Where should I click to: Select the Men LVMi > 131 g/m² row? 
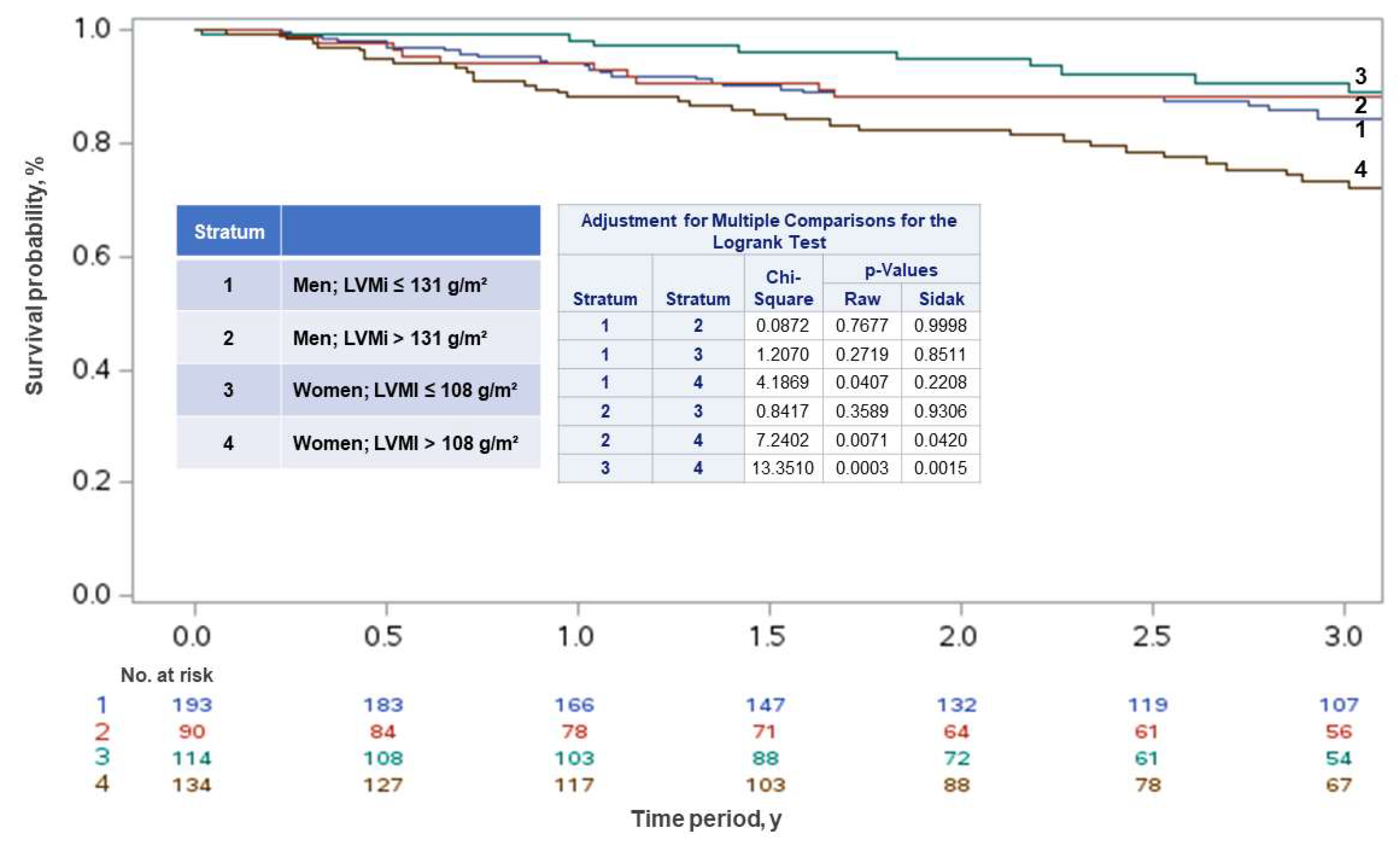(389, 338)
